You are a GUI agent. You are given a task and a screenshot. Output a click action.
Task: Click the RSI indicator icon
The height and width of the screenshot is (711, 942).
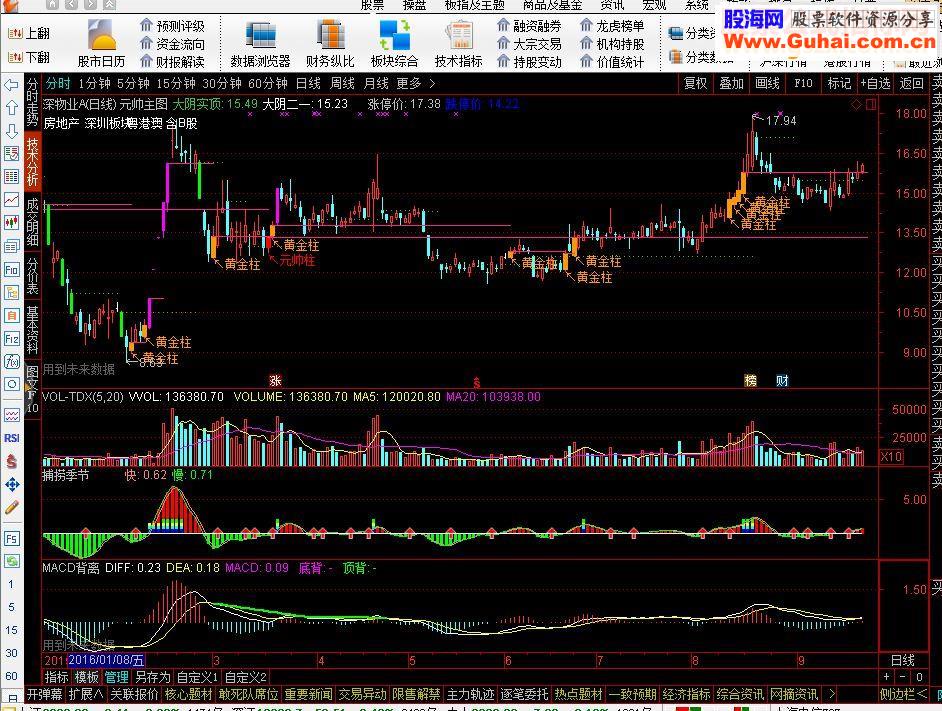pos(11,438)
